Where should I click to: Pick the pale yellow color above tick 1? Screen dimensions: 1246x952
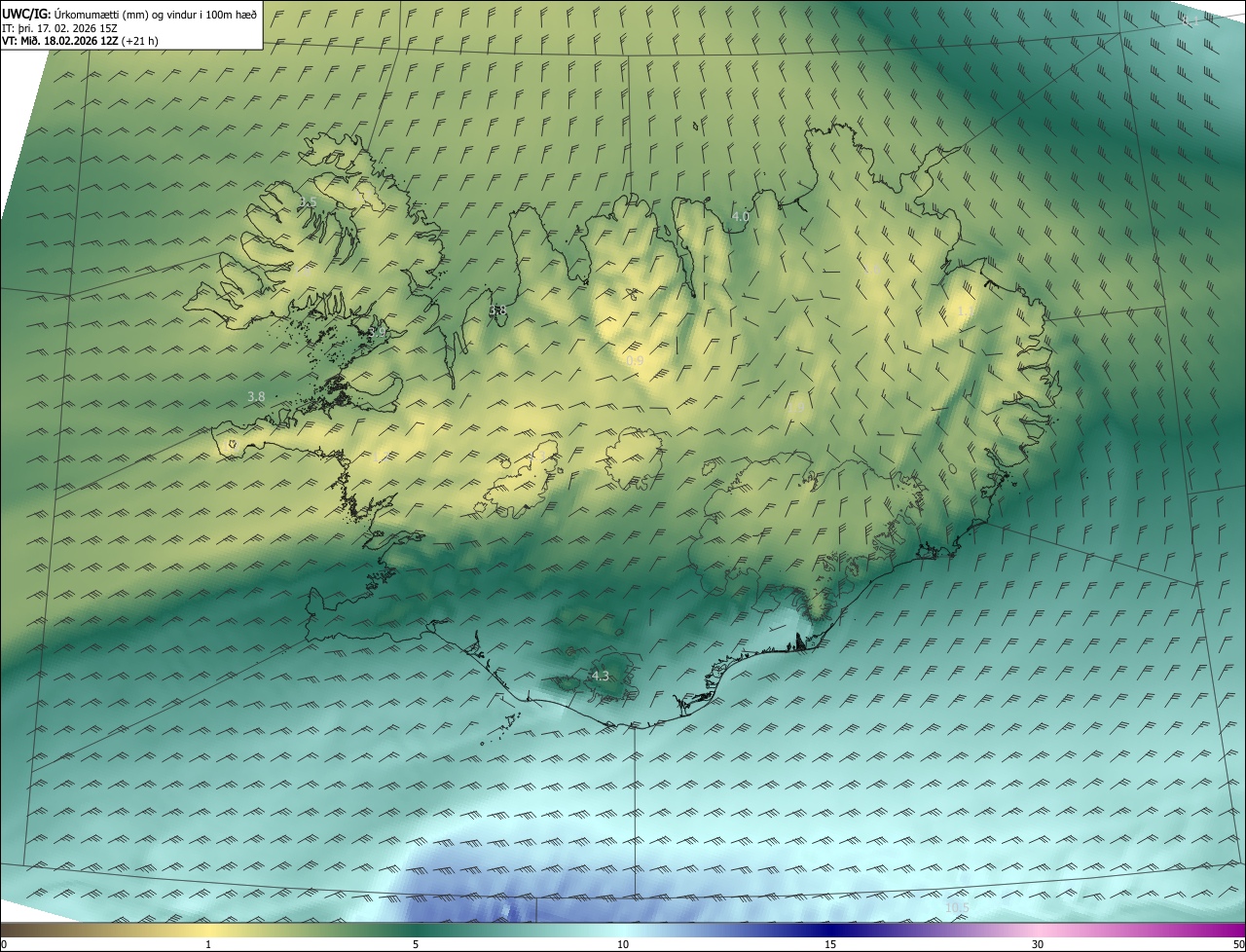pos(208,930)
